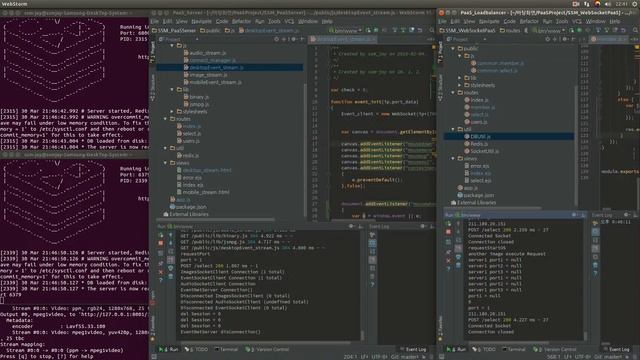Toggle Project side tab in PaaS_Server window
Screen dimensions: 640x360
[x=153, y=52]
